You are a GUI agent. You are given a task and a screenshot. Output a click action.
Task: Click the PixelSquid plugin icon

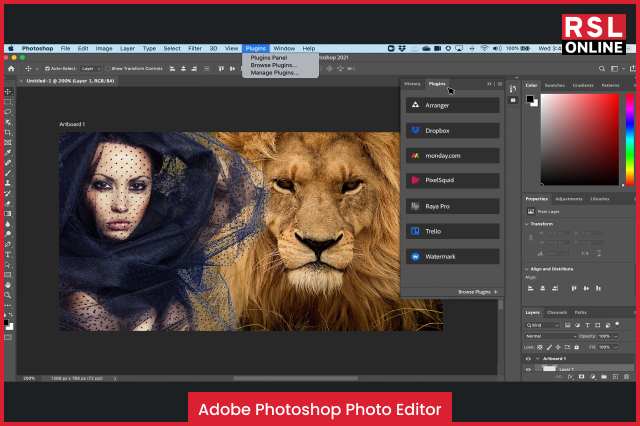(415, 180)
